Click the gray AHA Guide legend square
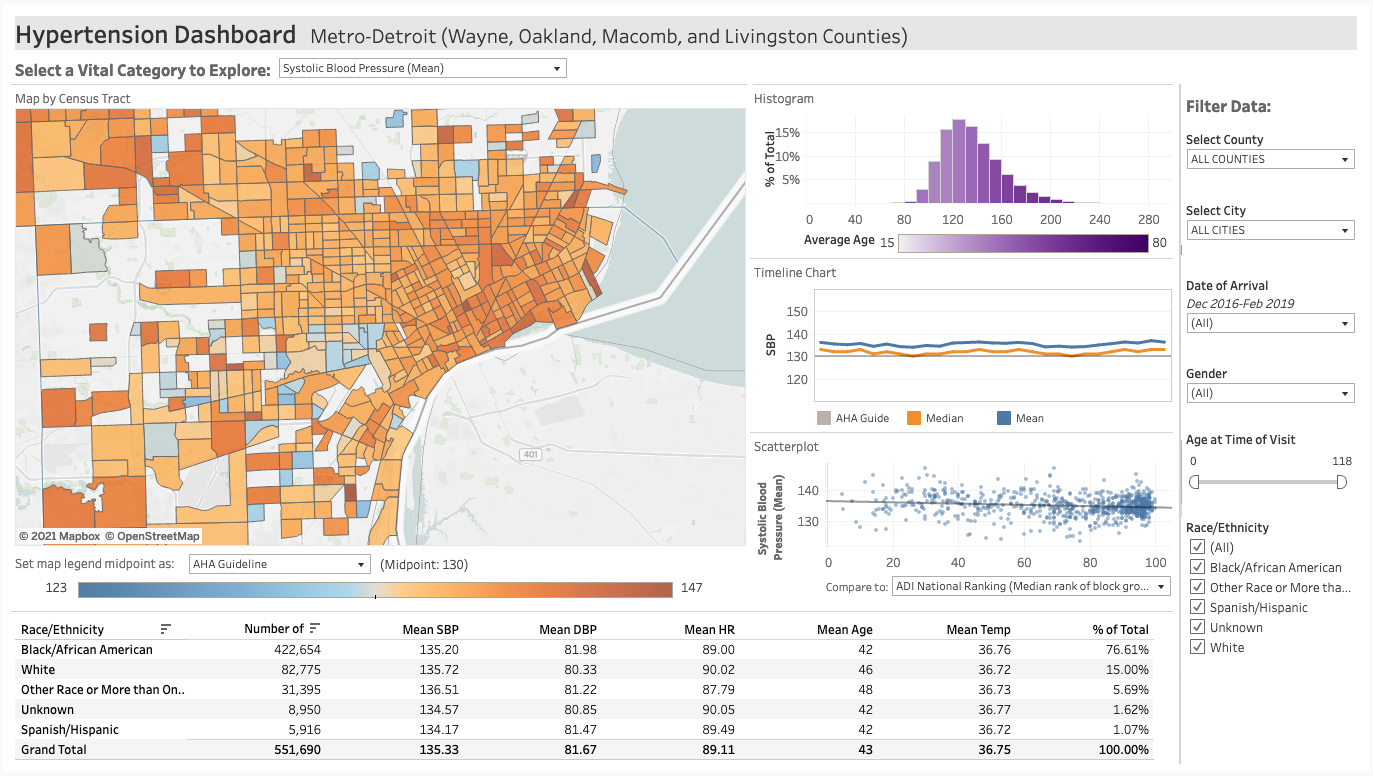1373x776 pixels. pos(824,418)
